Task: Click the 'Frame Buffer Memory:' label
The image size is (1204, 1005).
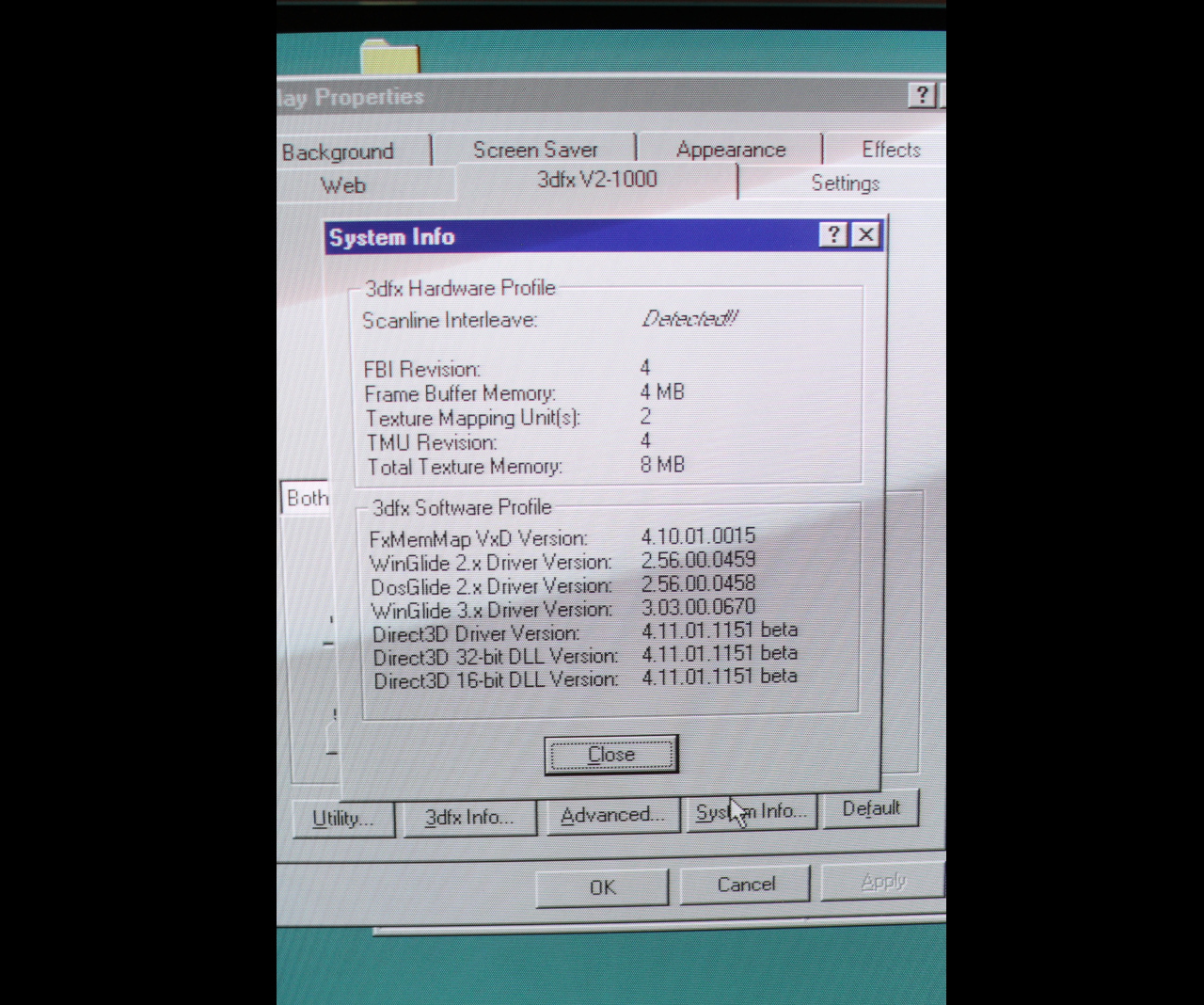Action: (x=460, y=394)
